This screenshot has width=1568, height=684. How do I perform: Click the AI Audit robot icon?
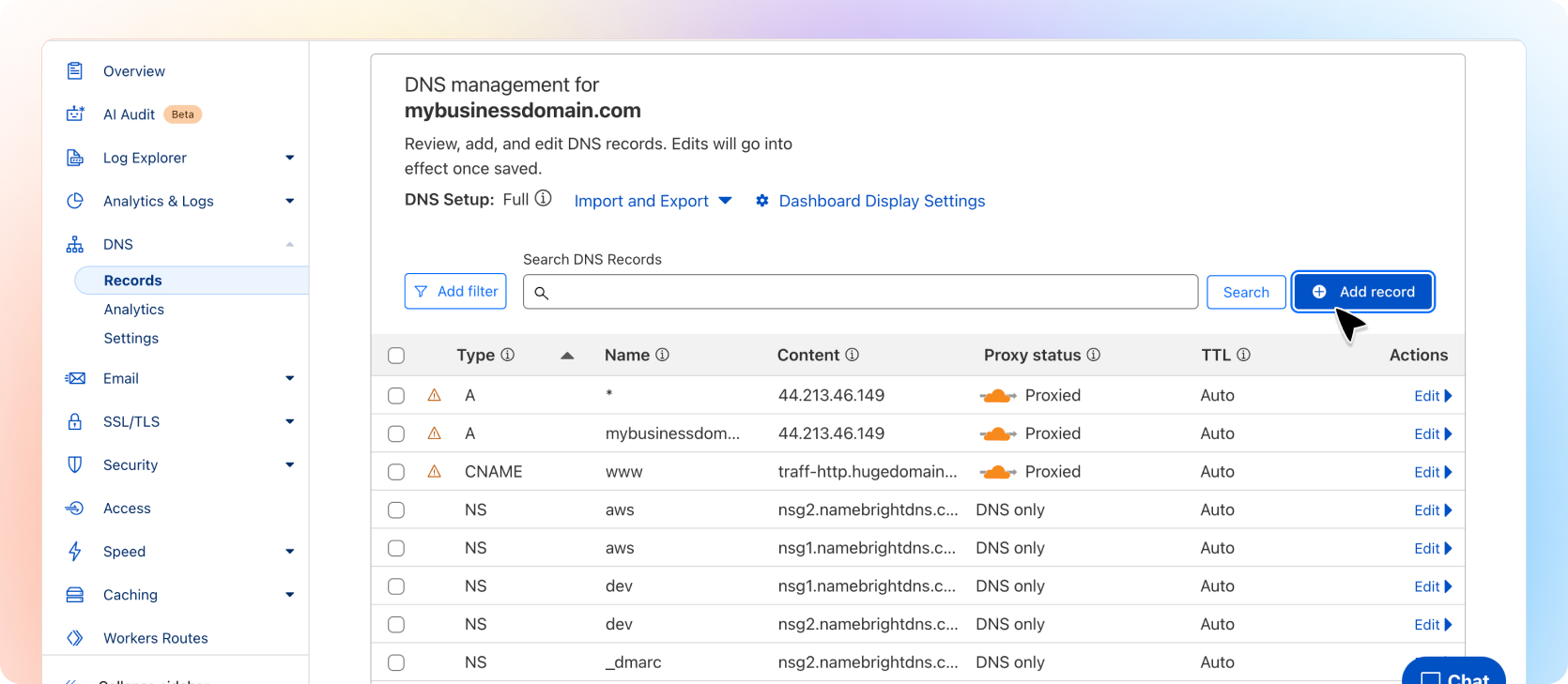point(75,114)
